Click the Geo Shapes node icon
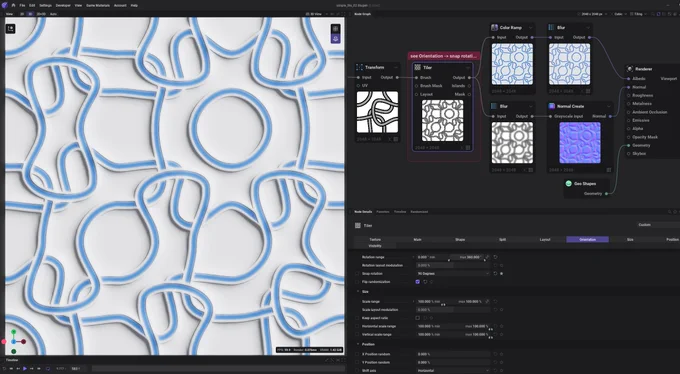Screen dimensions: 680x374 569,184
